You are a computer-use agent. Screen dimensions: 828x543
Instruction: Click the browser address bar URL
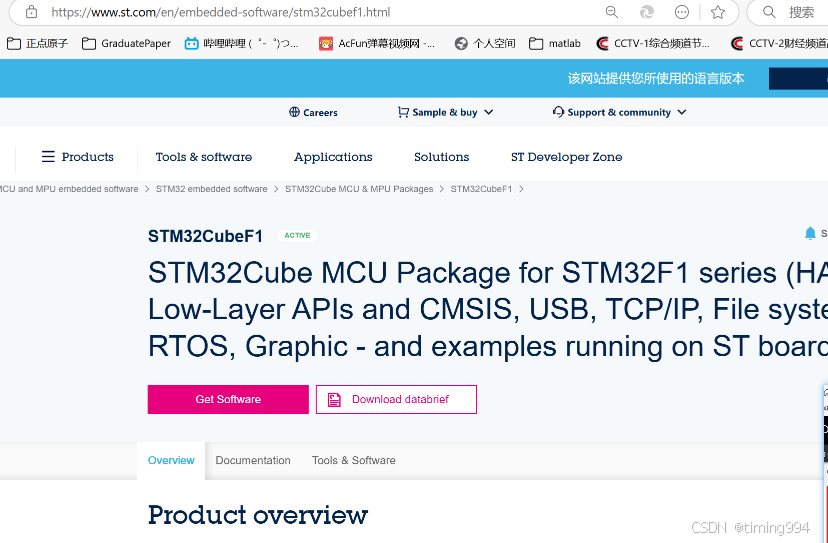[x=220, y=13]
